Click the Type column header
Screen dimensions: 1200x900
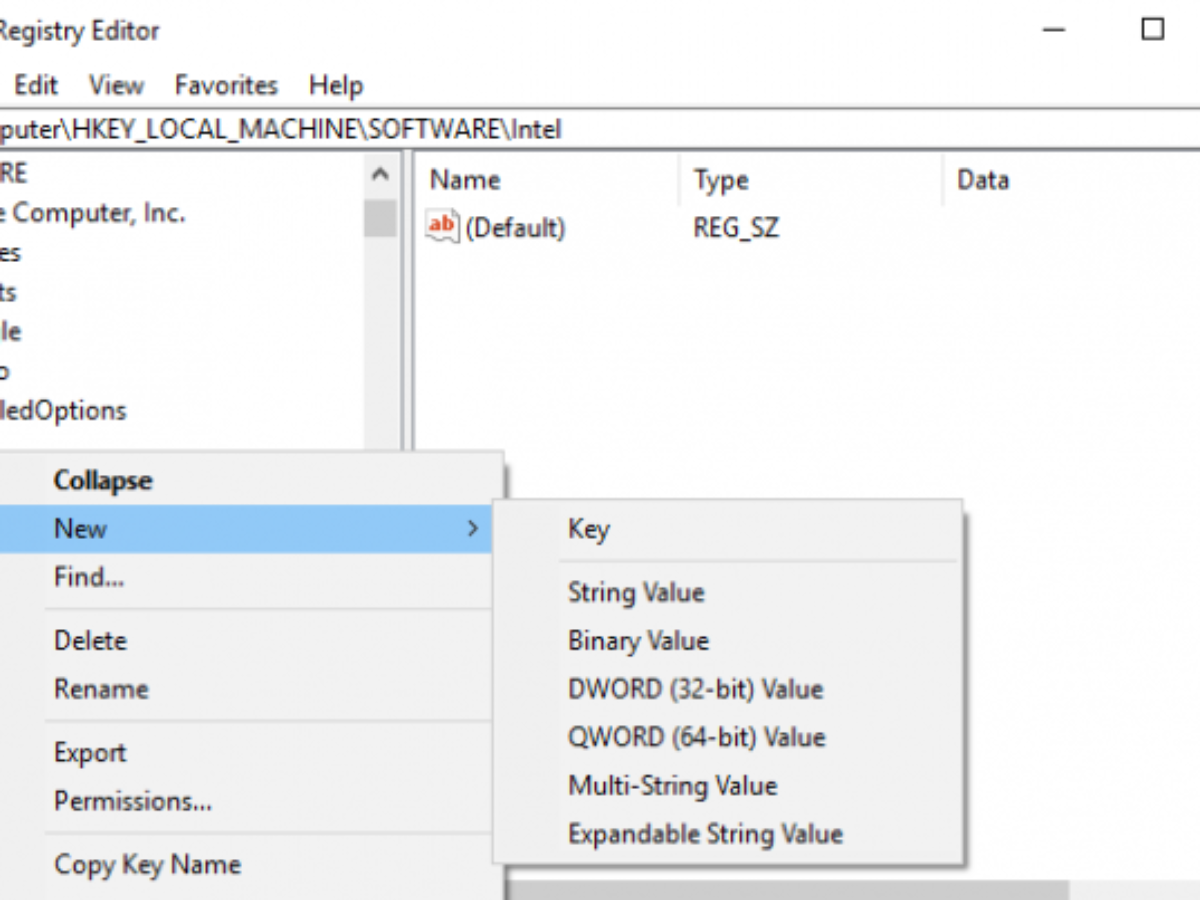click(x=721, y=180)
